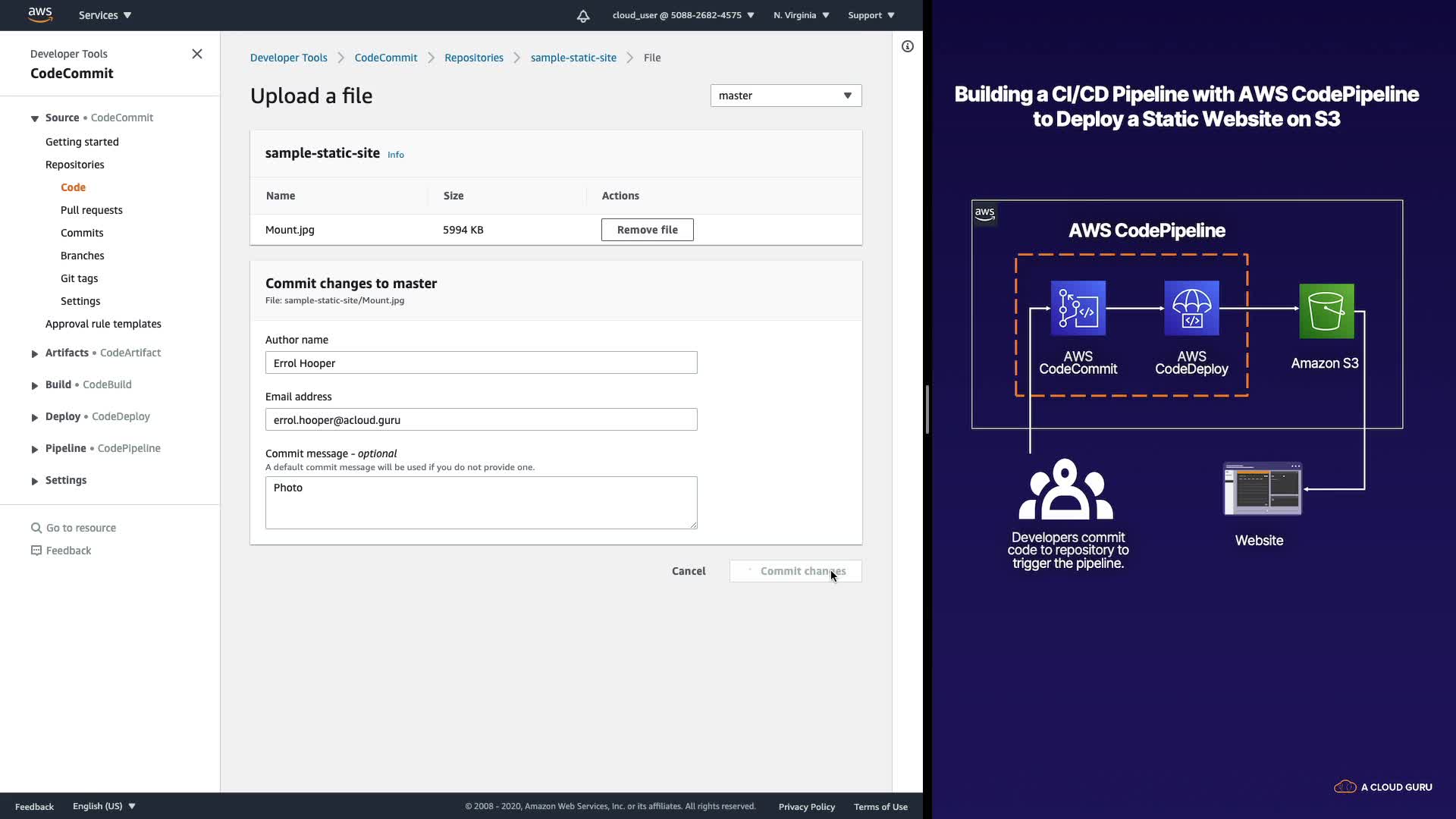Viewport: 1456px width, 819px height.
Task: Click the AWS logo home icon
Action: [x=40, y=14]
